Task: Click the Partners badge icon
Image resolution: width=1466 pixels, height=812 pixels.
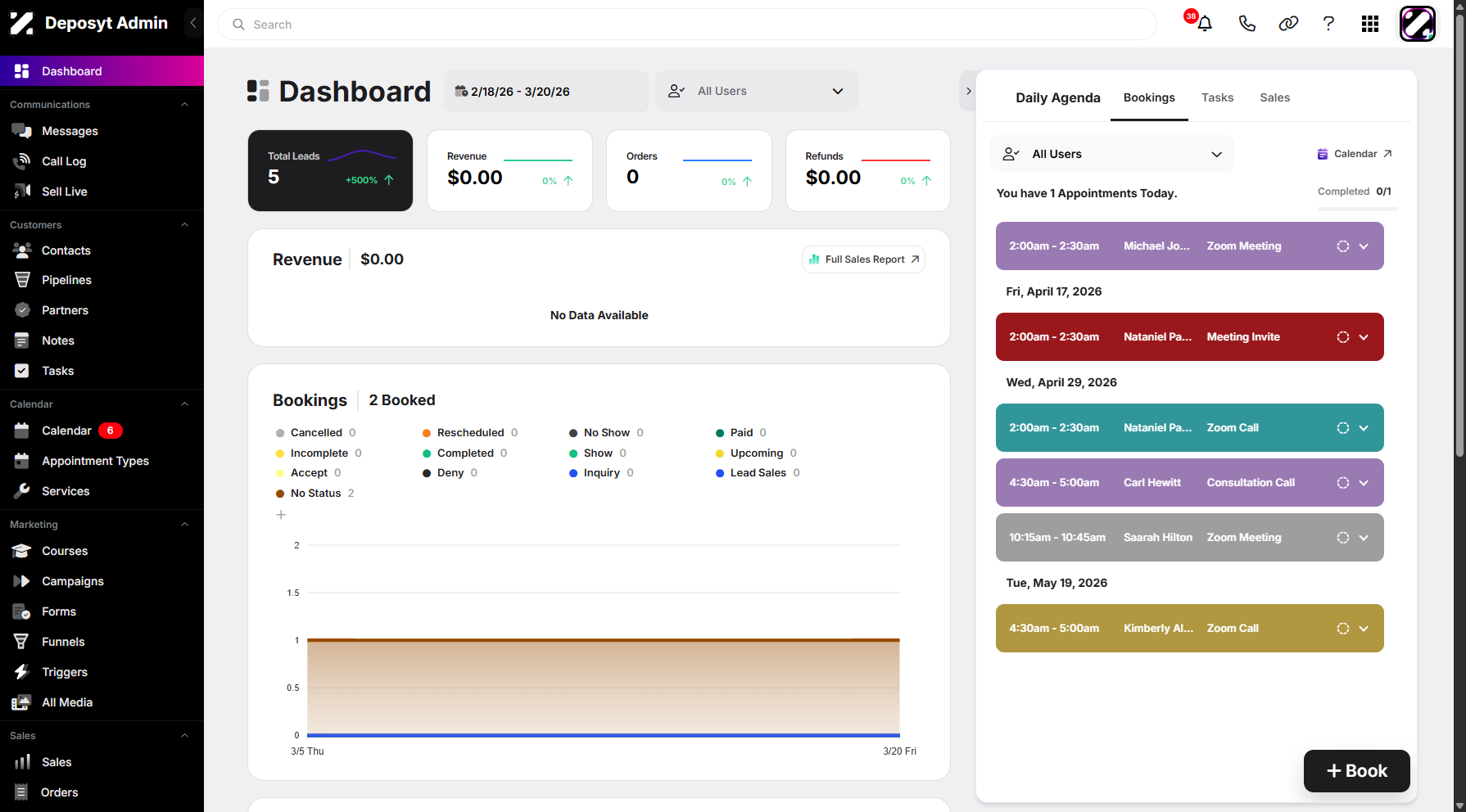Action: point(22,310)
